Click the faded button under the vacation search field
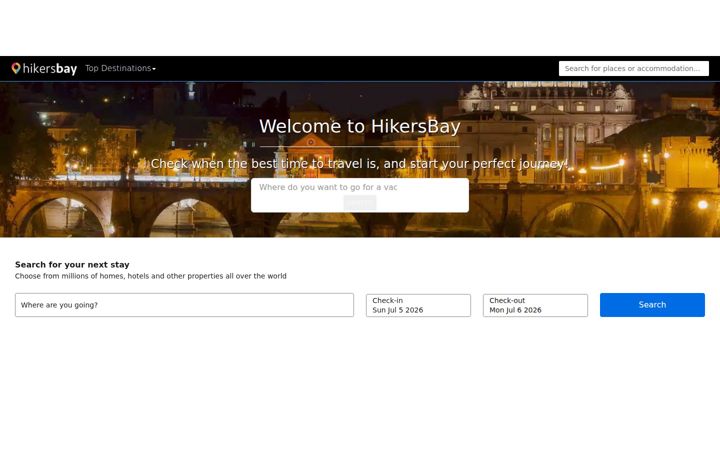This screenshot has height=450, width=720. (x=360, y=202)
